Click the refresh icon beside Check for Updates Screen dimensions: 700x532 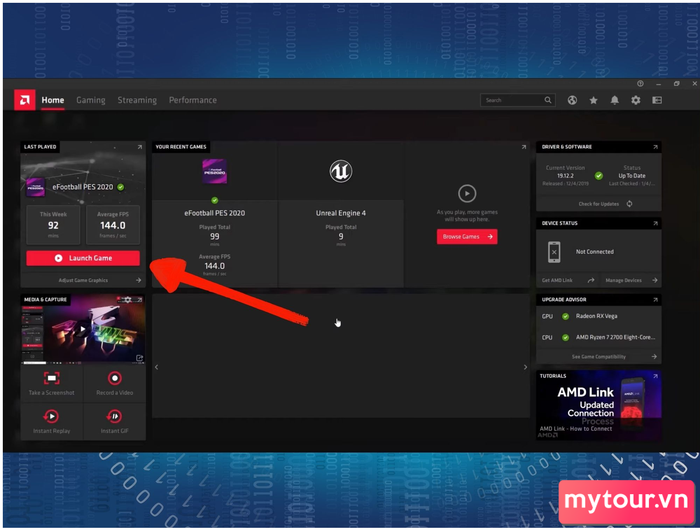629,204
